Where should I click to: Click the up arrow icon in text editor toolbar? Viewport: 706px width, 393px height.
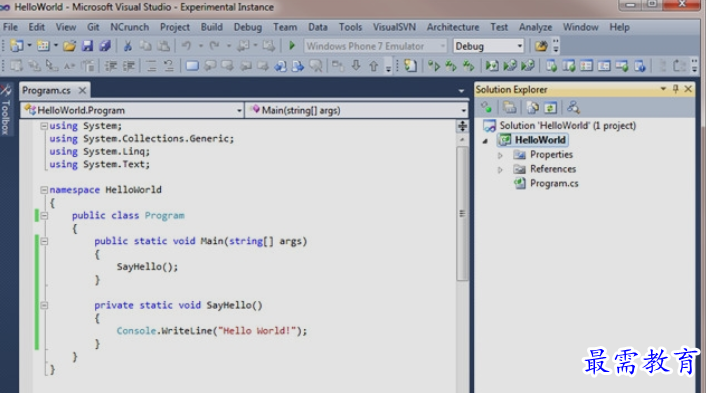[373, 66]
